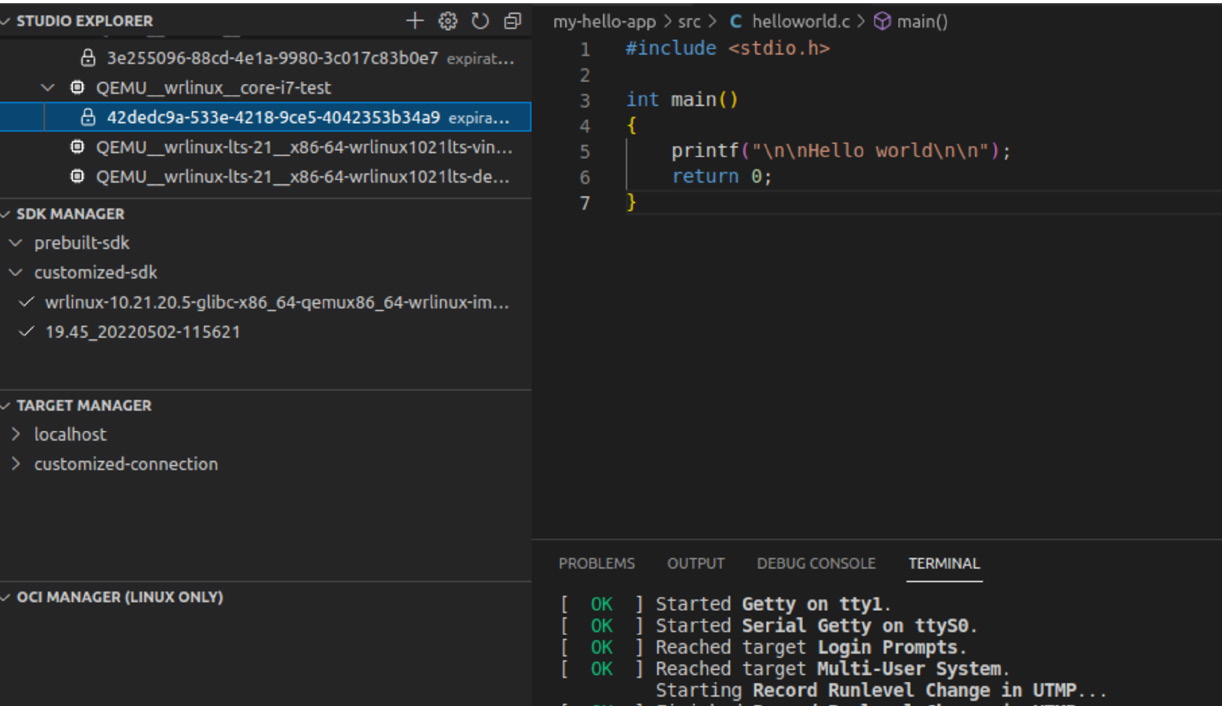Select QEMU x86-64-wrlinux1021lts-vin device
1222x706 pixels.
304,148
